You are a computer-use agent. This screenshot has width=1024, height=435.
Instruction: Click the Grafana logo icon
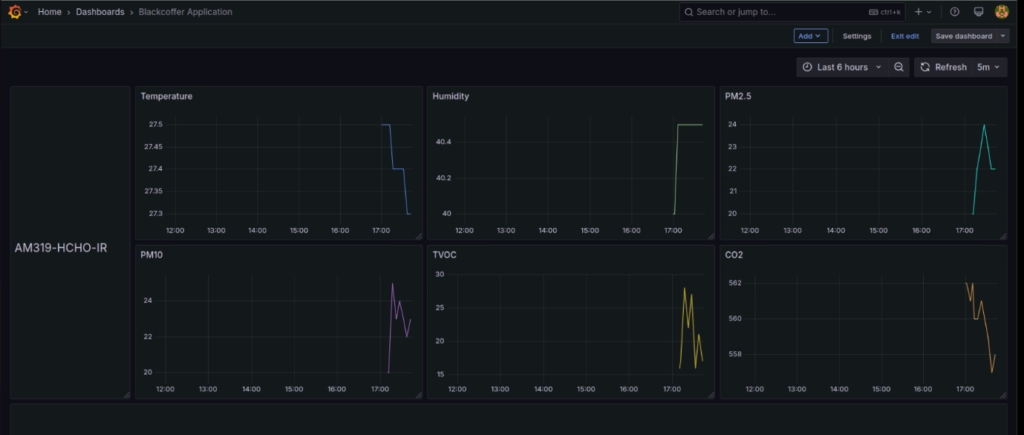tap(15, 12)
